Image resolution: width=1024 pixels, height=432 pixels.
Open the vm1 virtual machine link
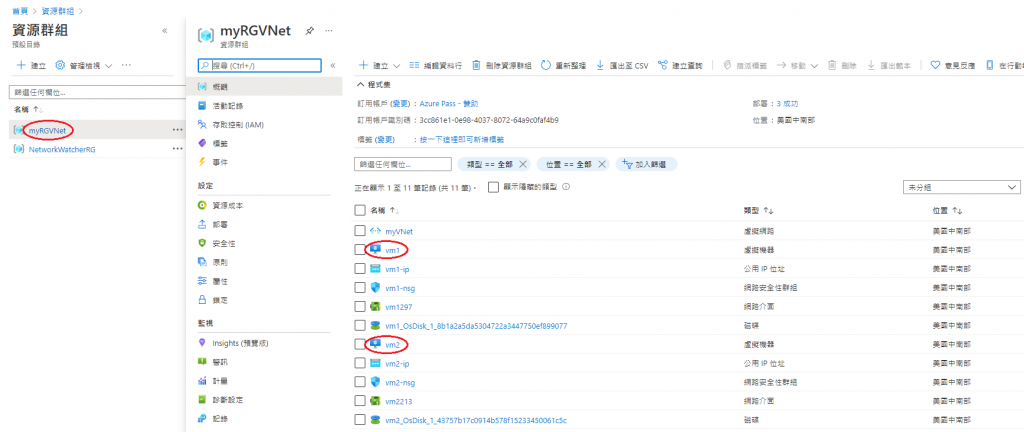point(392,250)
